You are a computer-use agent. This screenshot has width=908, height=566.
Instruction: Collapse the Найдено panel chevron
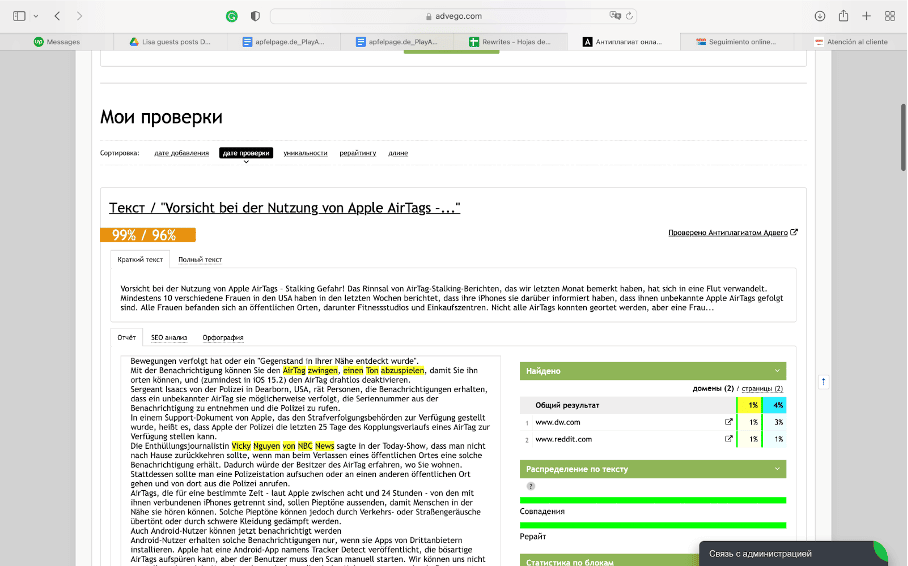(x=777, y=371)
